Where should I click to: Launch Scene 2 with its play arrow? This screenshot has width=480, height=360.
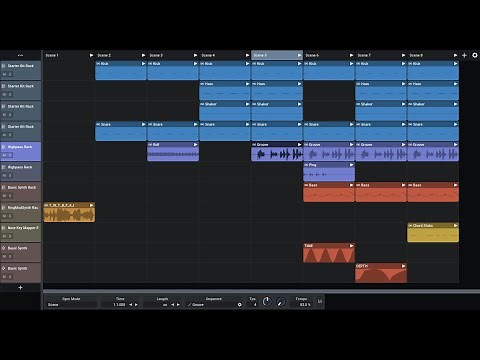pos(143,55)
